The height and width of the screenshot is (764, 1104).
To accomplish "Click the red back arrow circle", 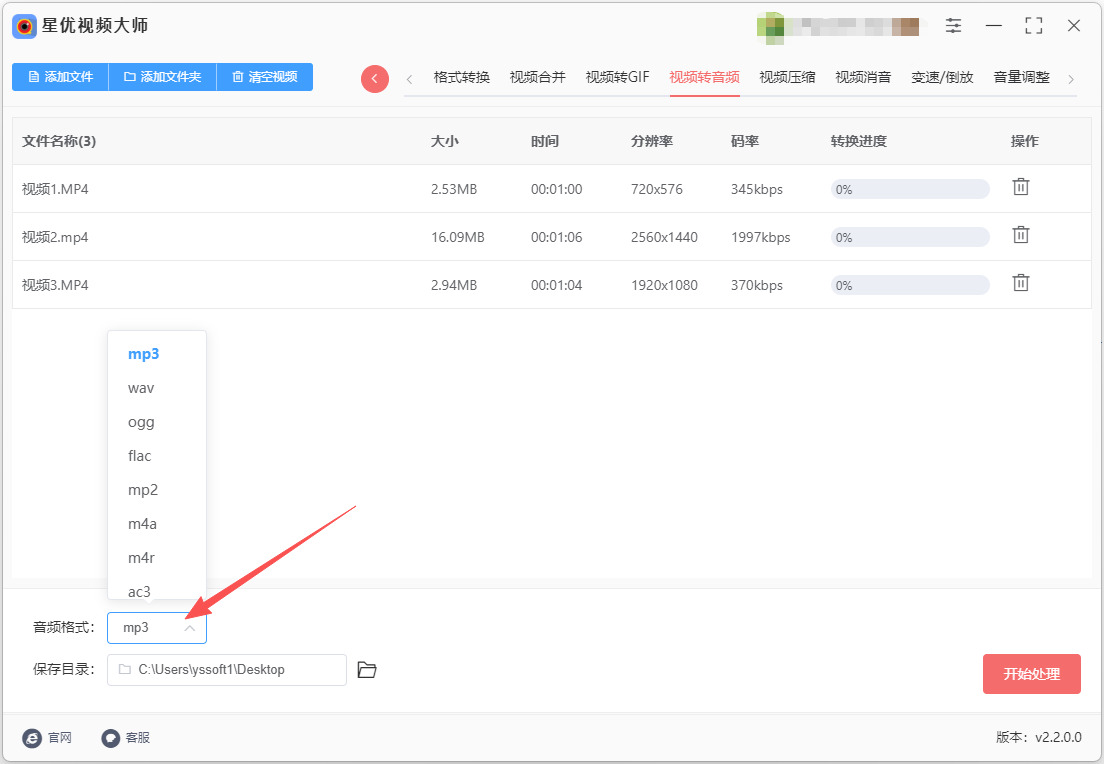I will tap(375, 79).
